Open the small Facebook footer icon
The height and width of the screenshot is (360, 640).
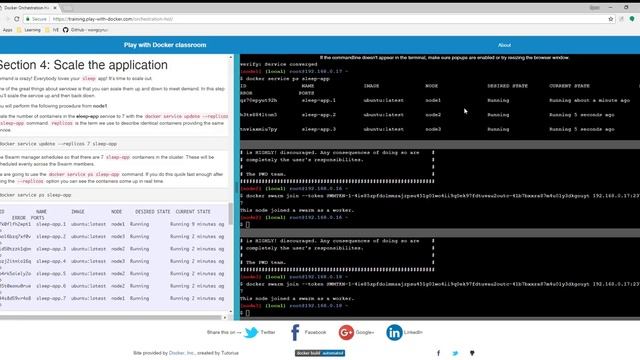pyautogui.click(x=438, y=353)
